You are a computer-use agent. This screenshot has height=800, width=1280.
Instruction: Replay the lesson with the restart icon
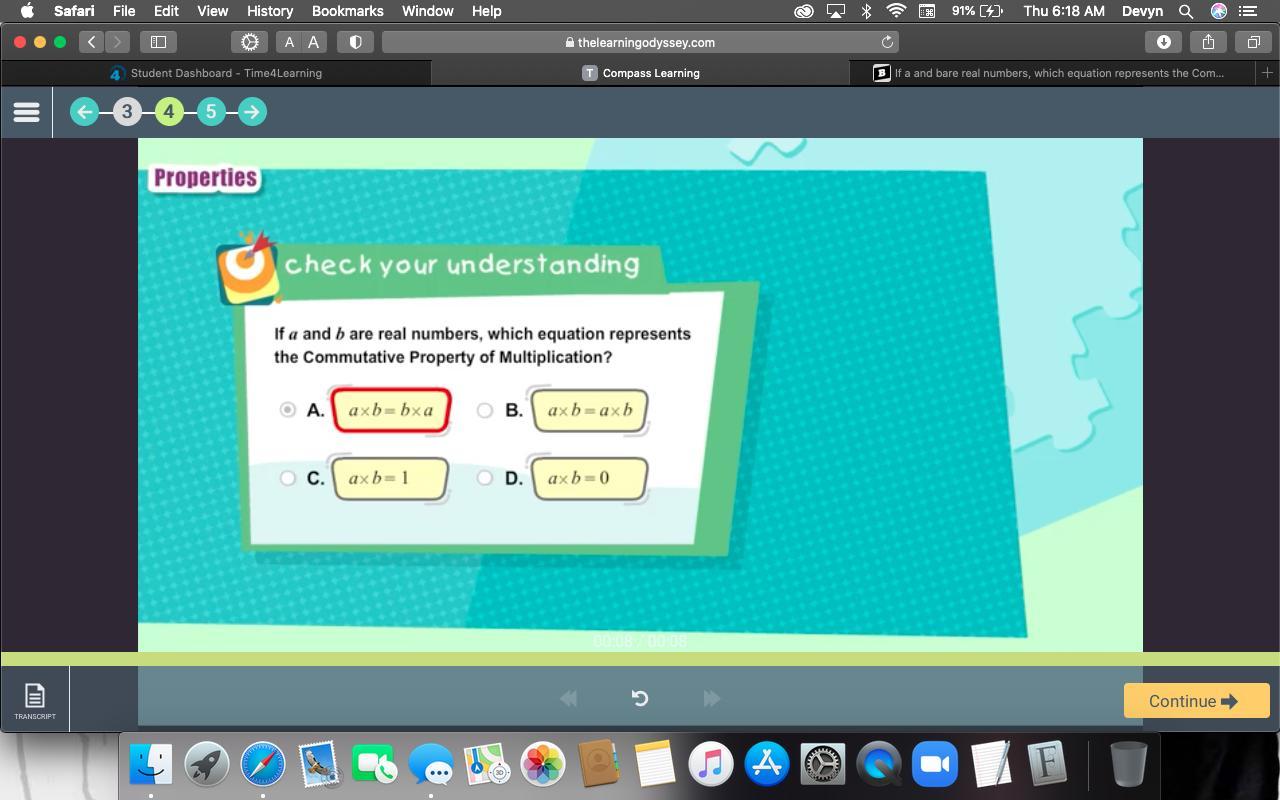point(640,698)
